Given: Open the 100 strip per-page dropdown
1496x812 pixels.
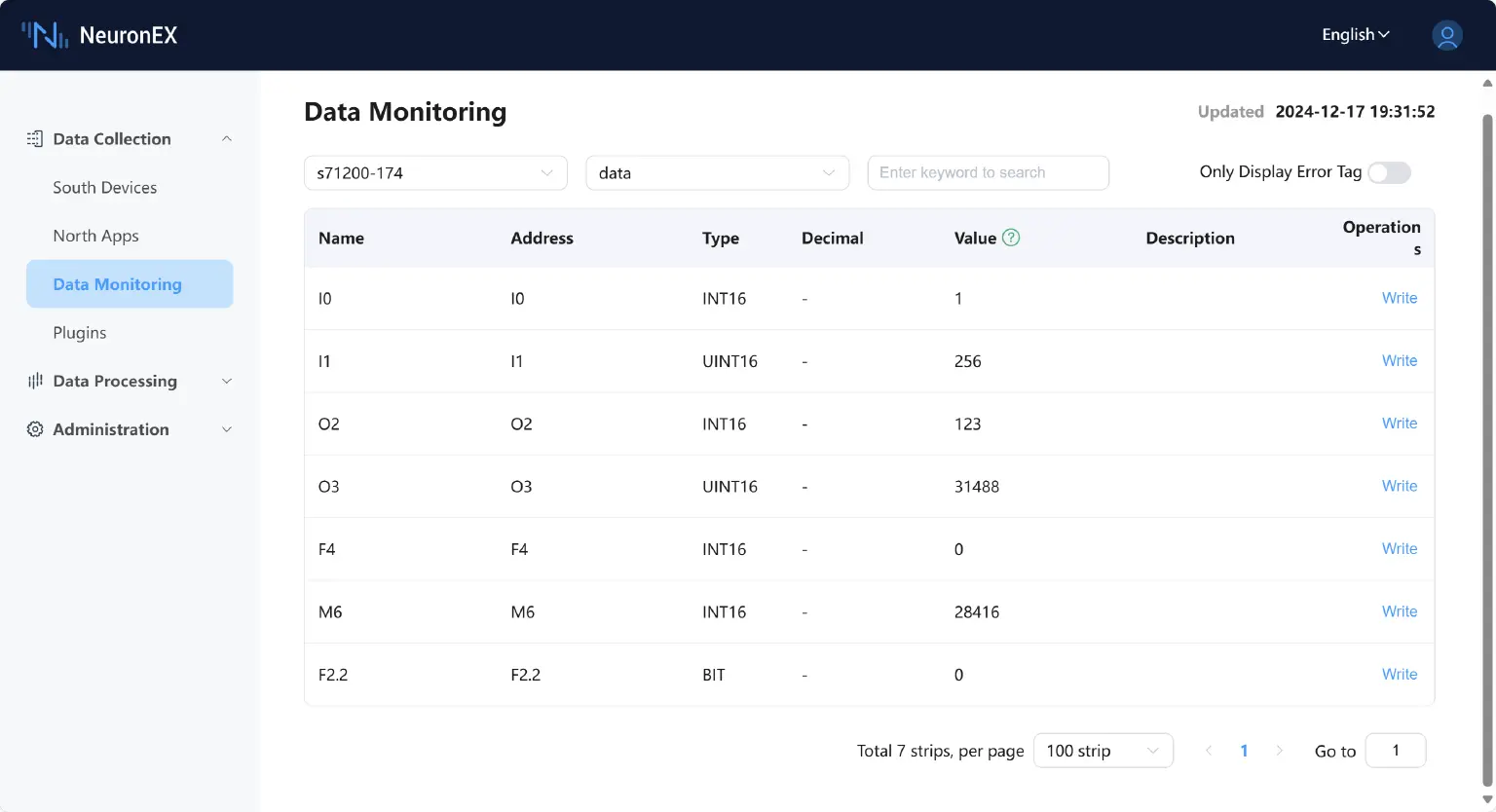Looking at the screenshot, I should 1103,751.
